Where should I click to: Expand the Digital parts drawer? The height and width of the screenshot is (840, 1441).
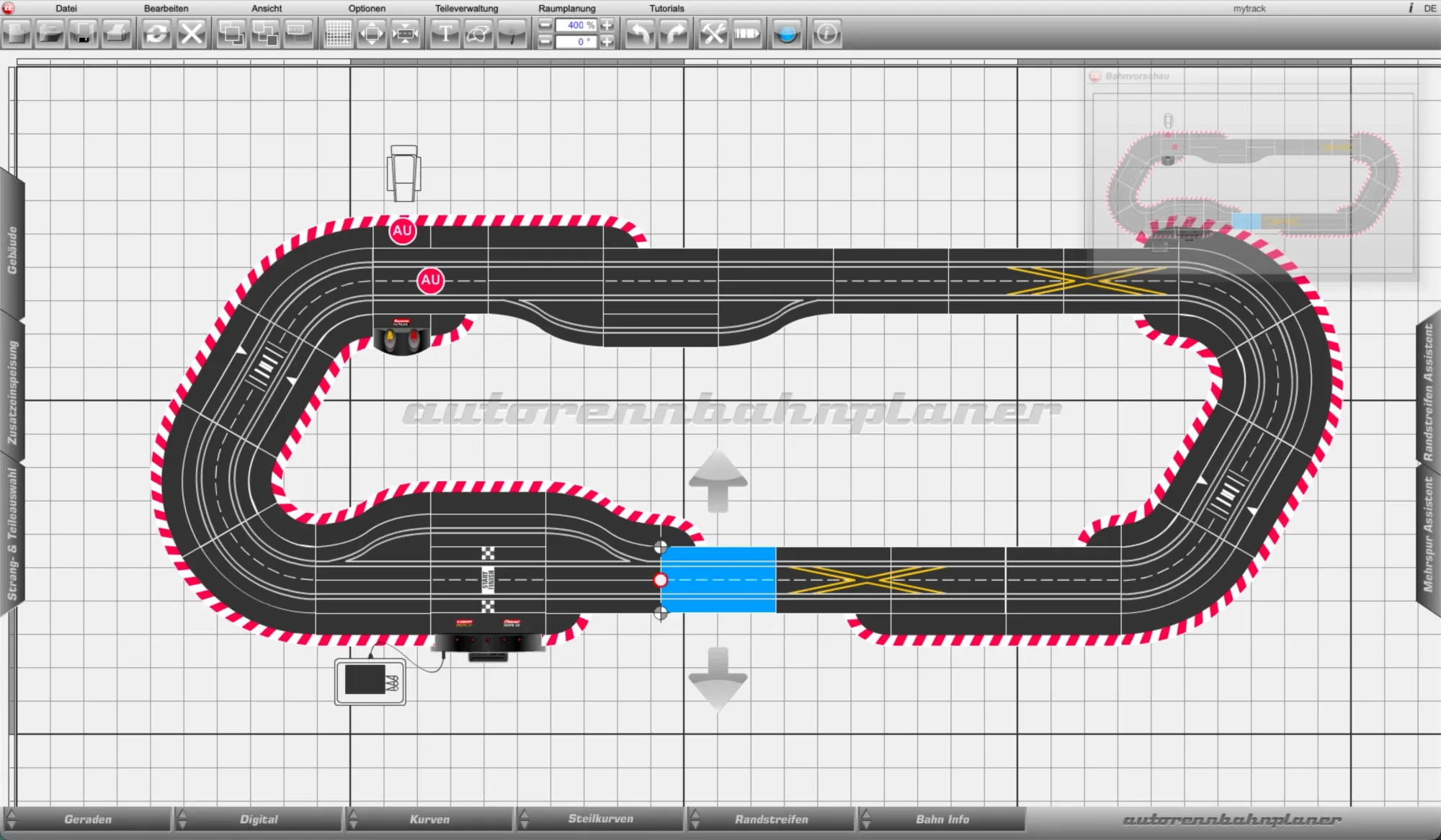click(259, 819)
